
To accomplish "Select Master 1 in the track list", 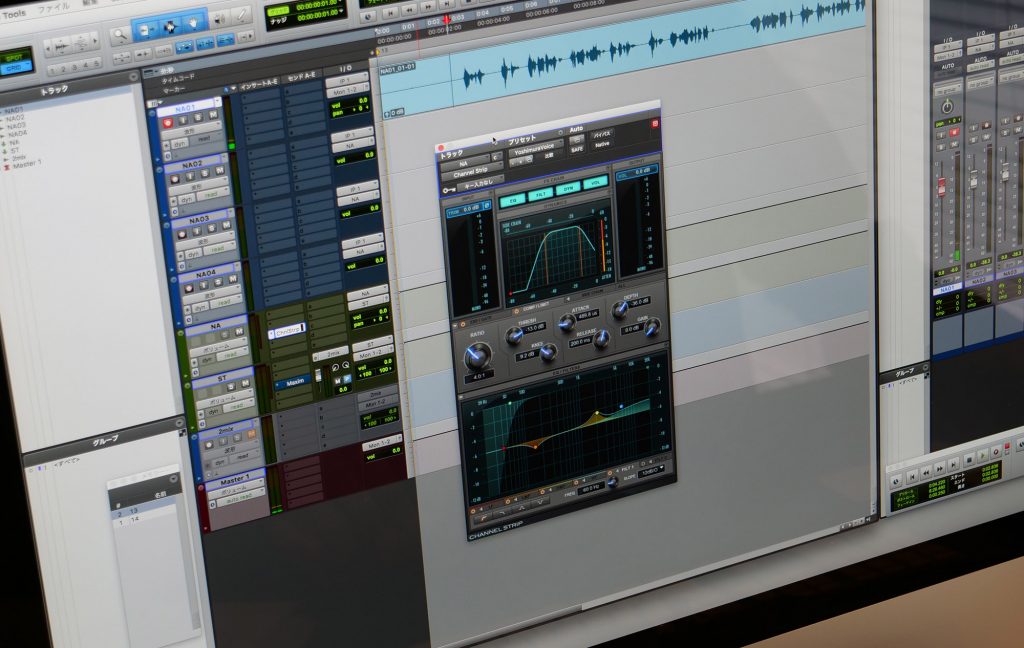I will [27, 165].
